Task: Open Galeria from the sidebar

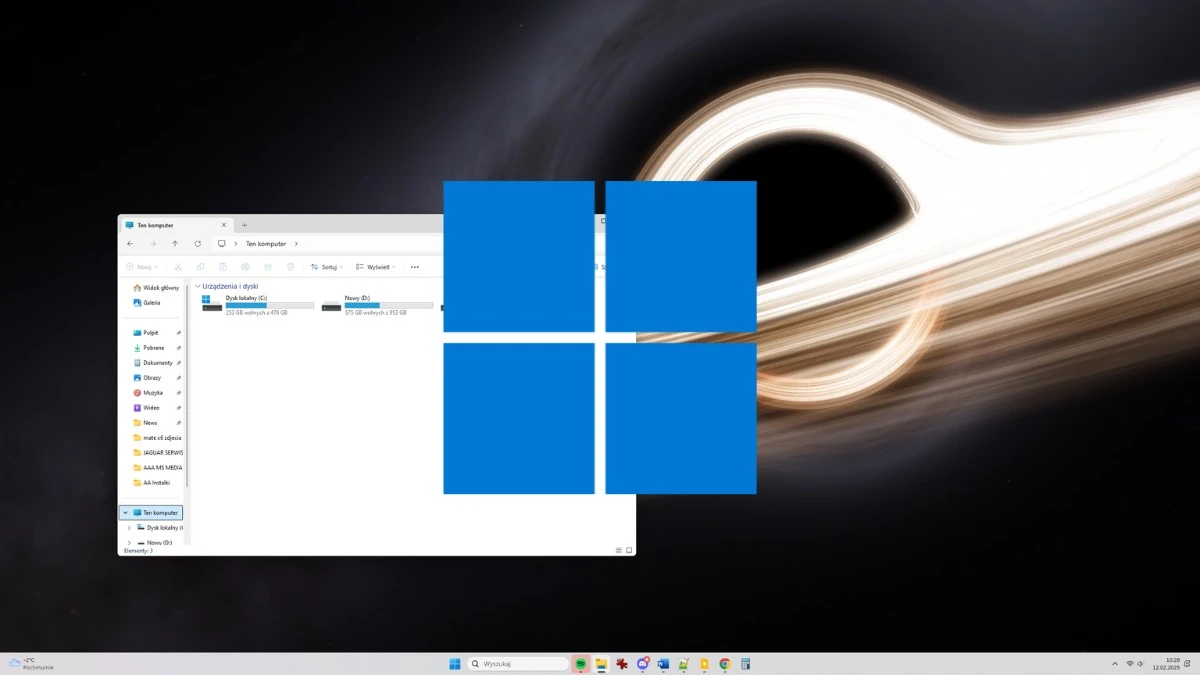Action: pos(151,302)
